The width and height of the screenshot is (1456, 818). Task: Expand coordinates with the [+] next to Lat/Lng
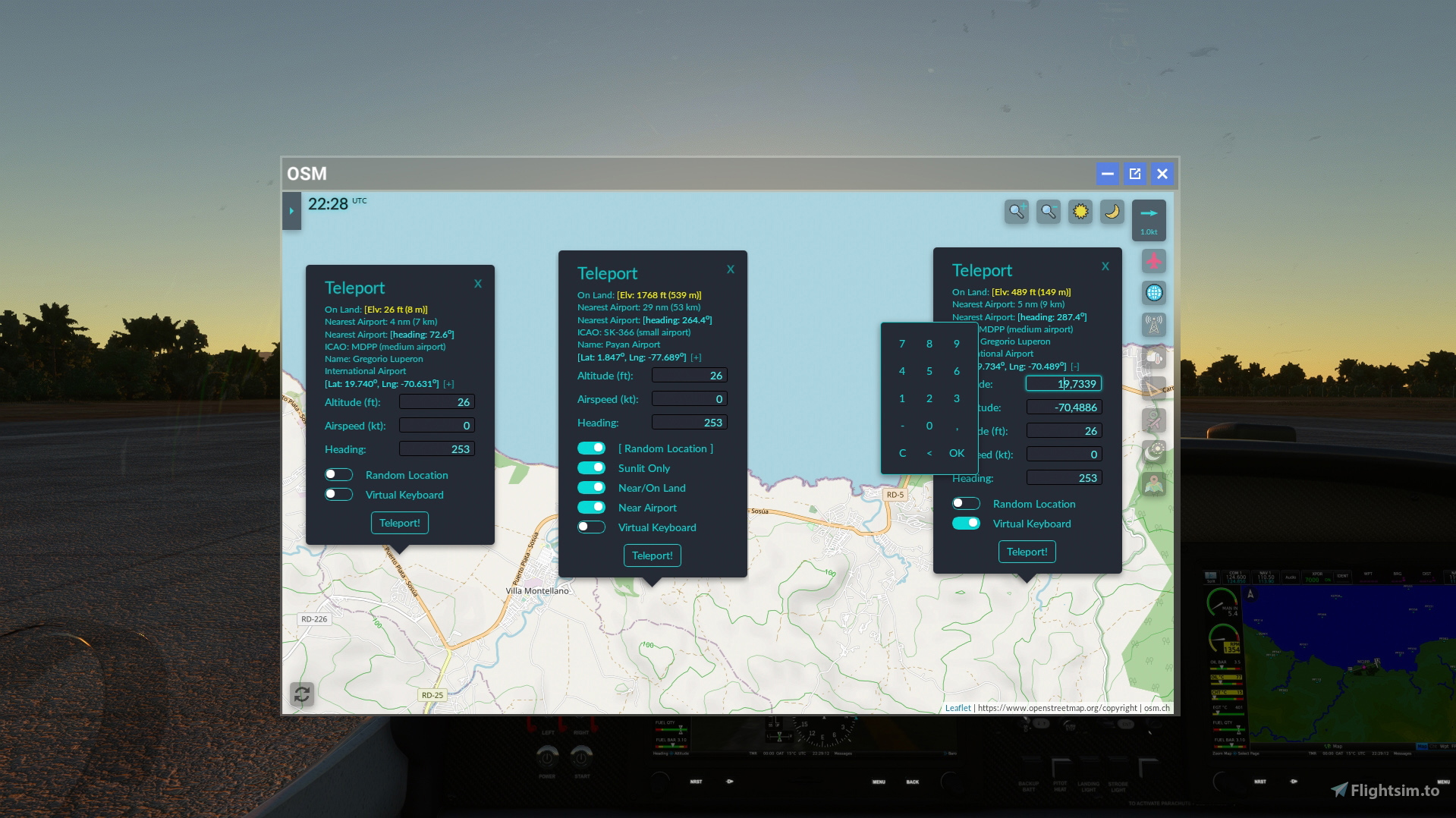click(447, 383)
